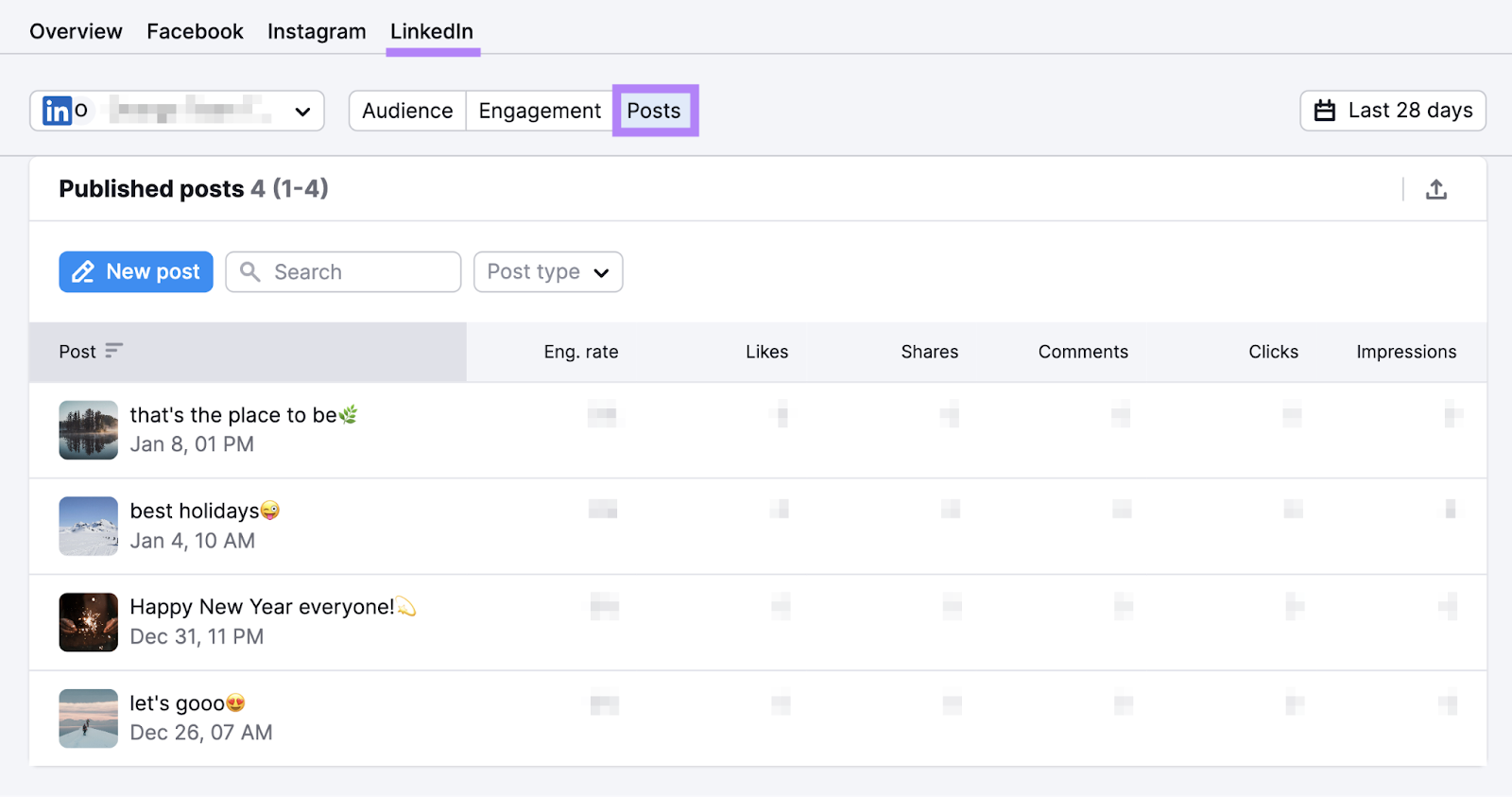Sort by Clicks column
The width and height of the screenshot is (1512, 797).
point(1273,352)
